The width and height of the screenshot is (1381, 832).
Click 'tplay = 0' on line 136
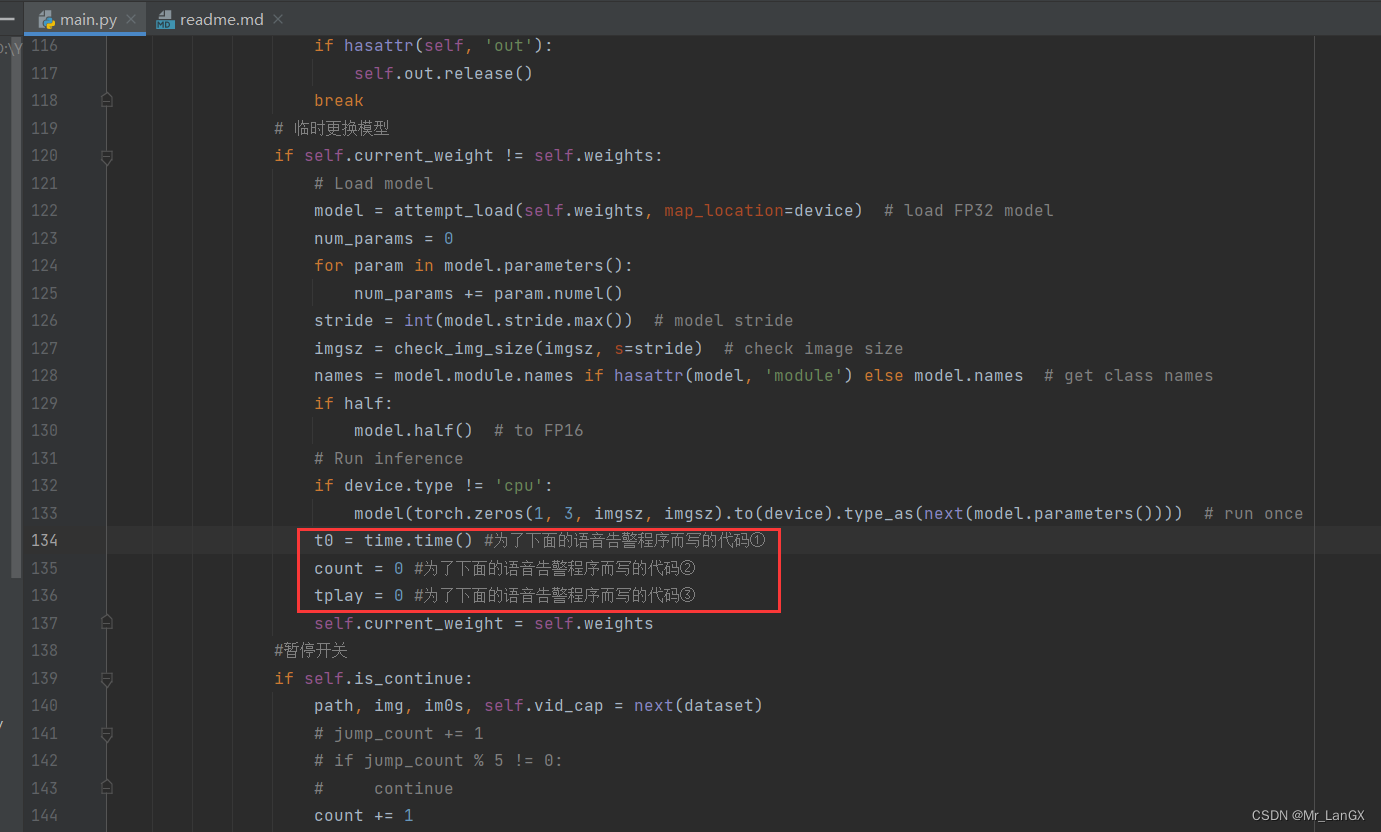(x=359, y=595)
